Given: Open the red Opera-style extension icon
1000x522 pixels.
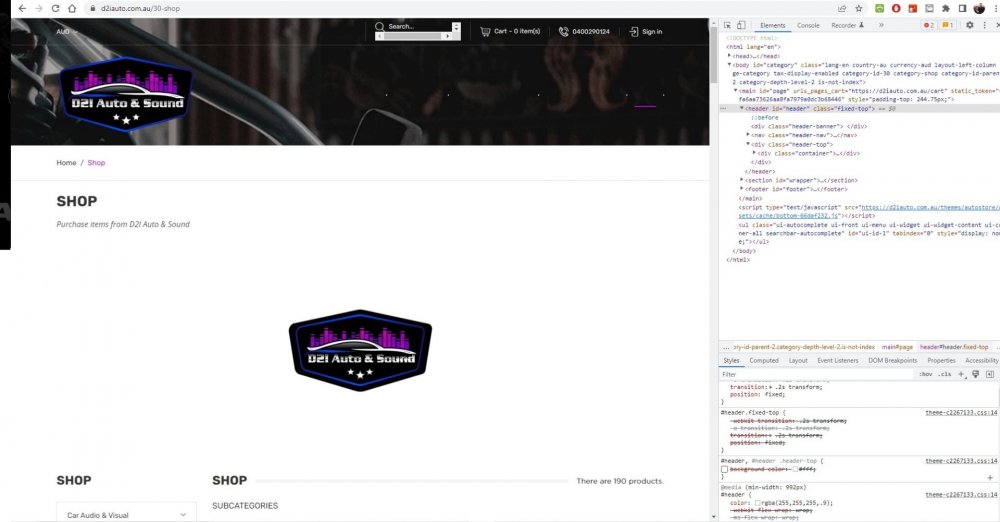Looking at the screenshot, I should pyautogui.click(x=896, y=8).
